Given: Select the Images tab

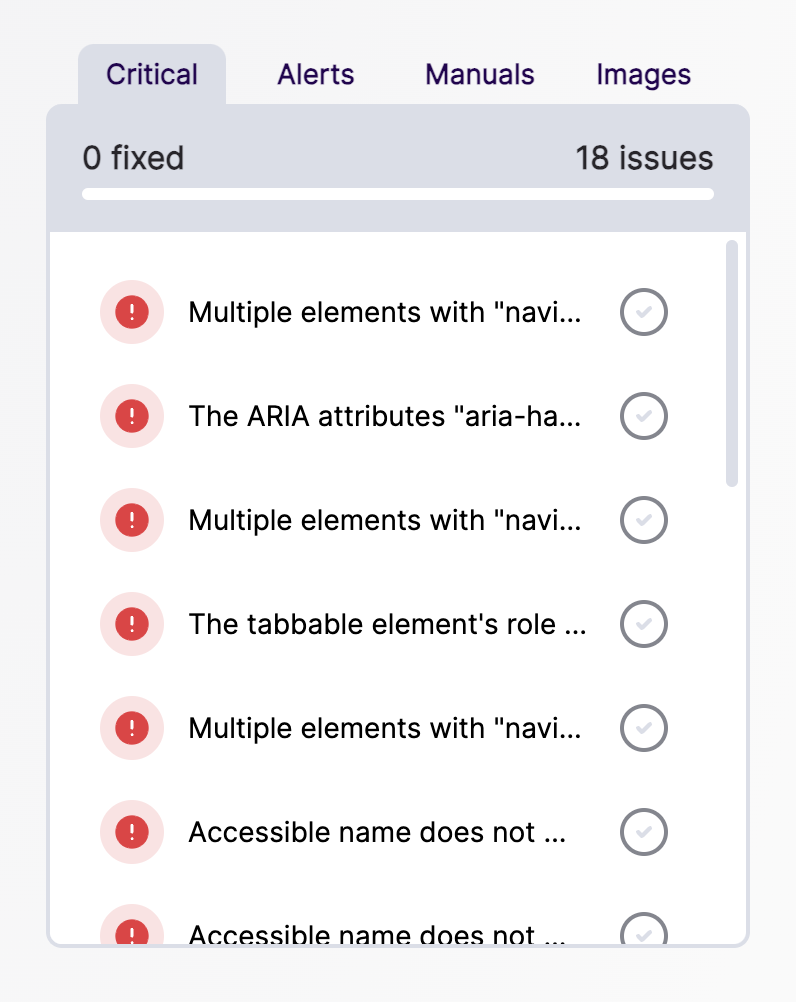Looking at the screenshot, I should [x=644, y=75].
